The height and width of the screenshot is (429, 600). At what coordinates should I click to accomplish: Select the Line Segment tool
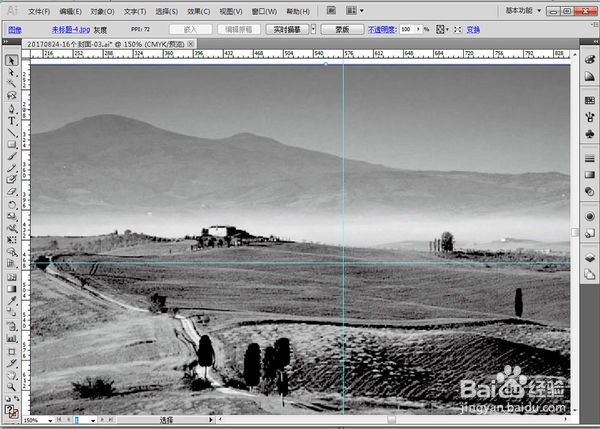(11, 133)
